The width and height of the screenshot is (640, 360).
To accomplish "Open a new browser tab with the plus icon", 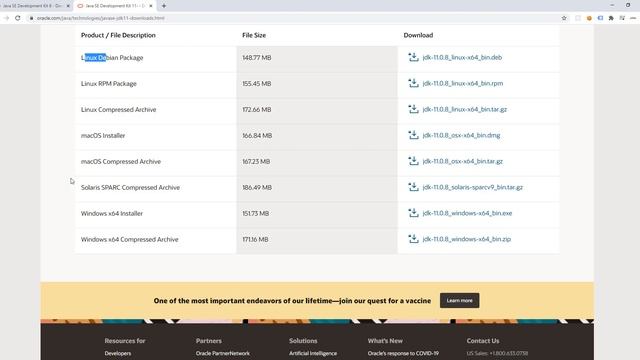I will point(164,6).
